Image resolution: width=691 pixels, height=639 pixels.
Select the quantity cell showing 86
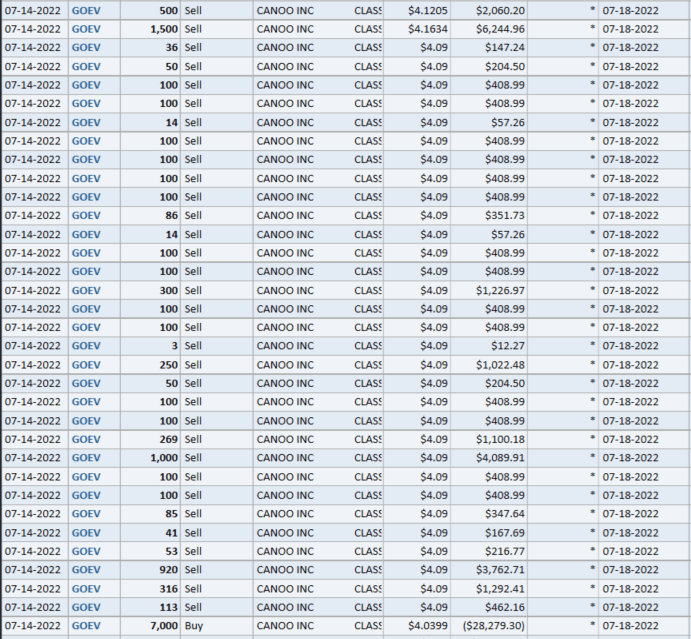point(150,215)
